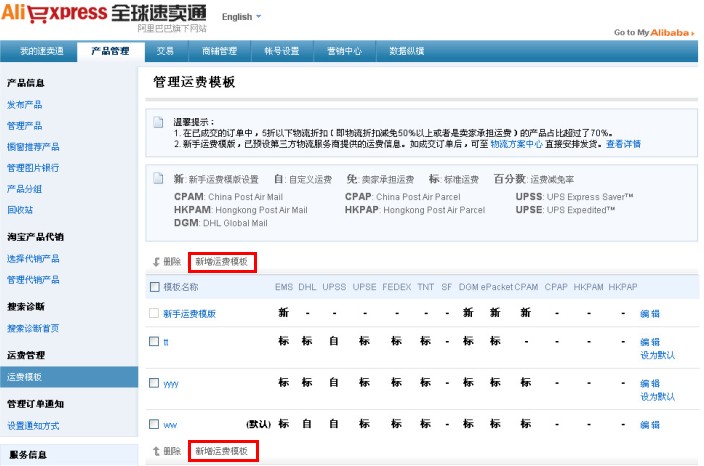This screenshot has width=704, height=466.
Task: Click the bottom delete arrow icon
Action: [x=156, y=451]
